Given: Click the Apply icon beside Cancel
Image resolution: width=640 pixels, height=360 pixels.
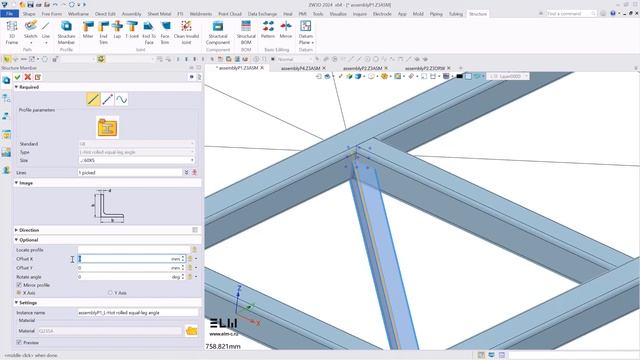Looking at the screenshot, I should coord(38,77).
